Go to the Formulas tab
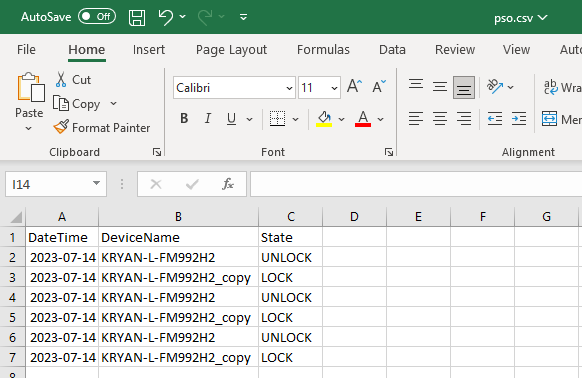This screenshot has width=582, height=378. click(323, 50)
